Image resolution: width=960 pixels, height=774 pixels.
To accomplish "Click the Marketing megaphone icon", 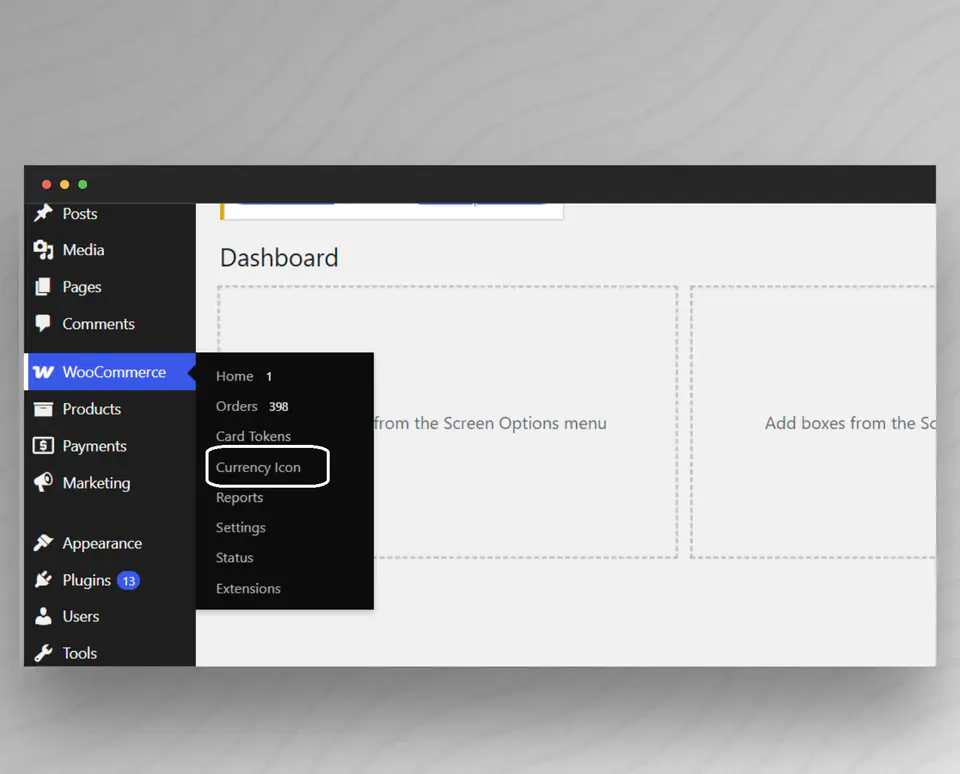I will point(43,483).
